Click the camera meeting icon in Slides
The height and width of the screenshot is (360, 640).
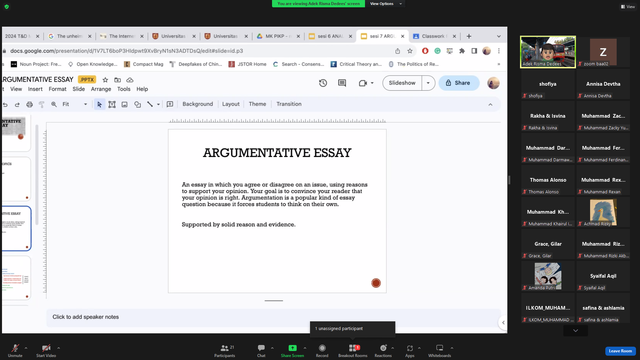coord(363,83)
